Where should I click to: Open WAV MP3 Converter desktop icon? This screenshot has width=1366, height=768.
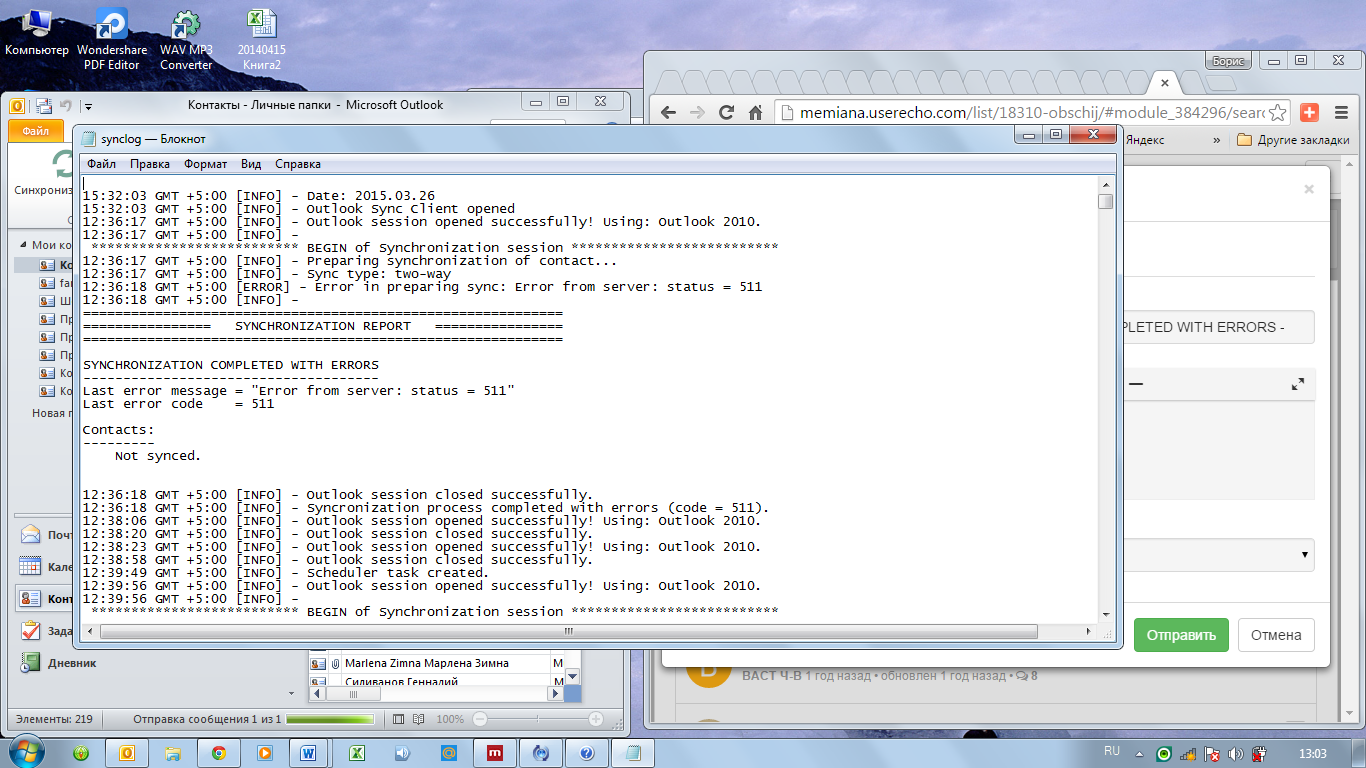point(186,40)
